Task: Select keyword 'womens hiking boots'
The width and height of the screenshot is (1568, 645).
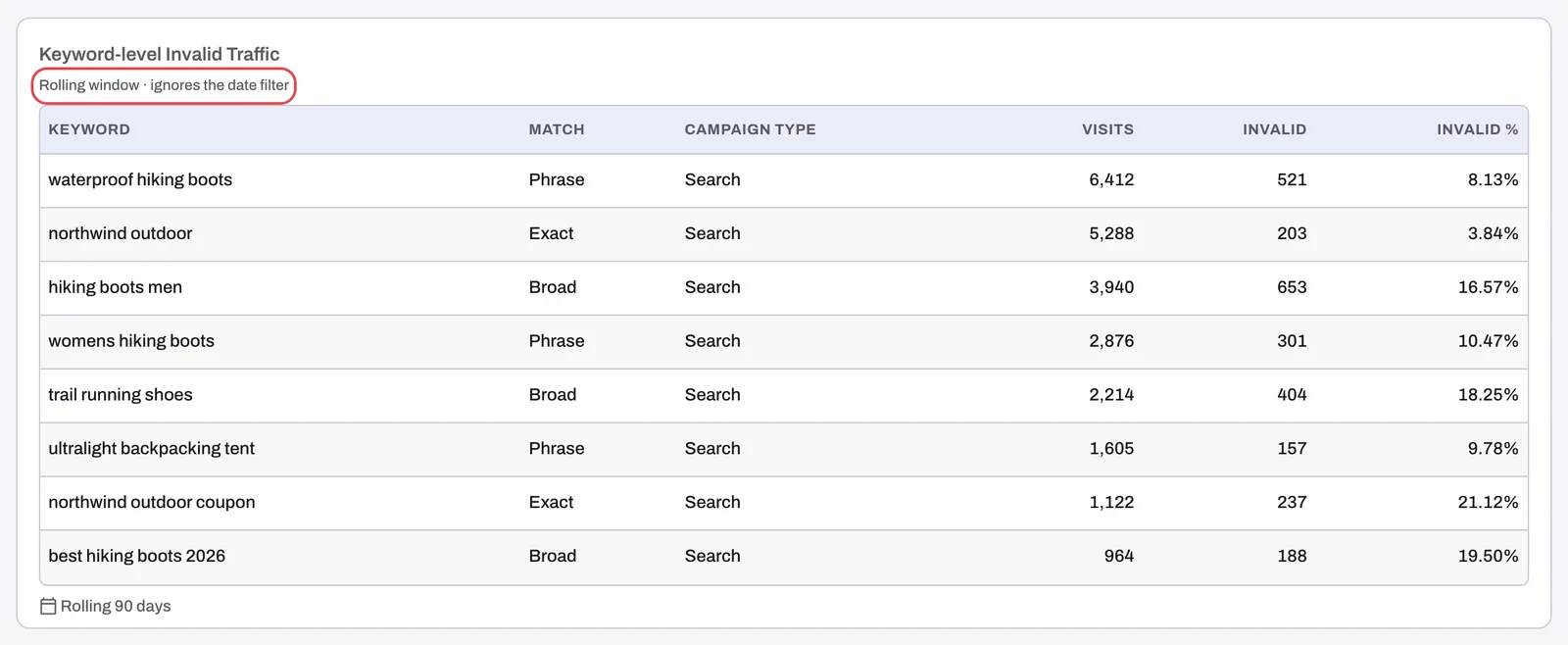Action: [131, 341]
